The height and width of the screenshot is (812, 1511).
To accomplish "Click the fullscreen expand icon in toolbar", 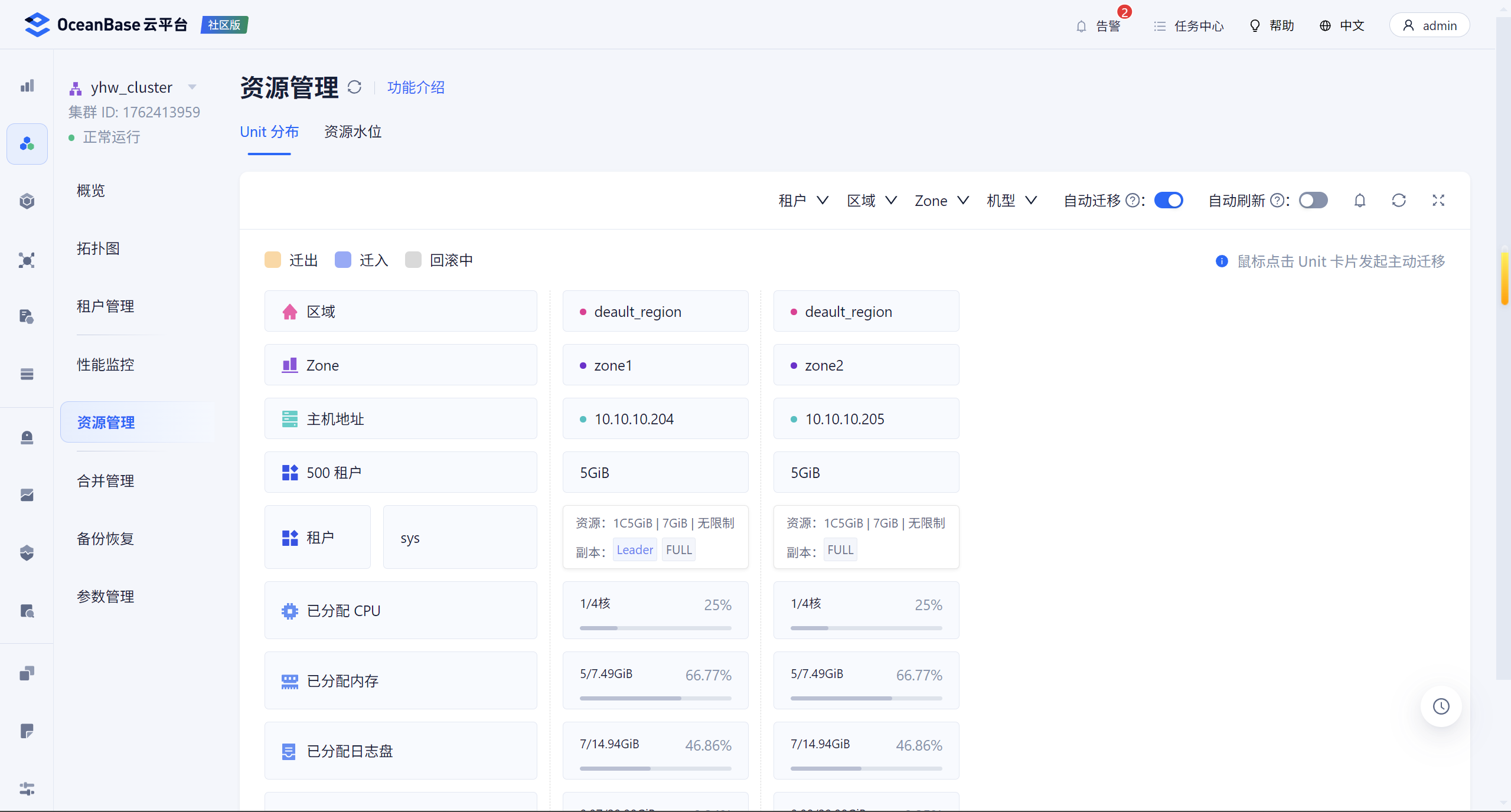I will [x=1438, y=201].
